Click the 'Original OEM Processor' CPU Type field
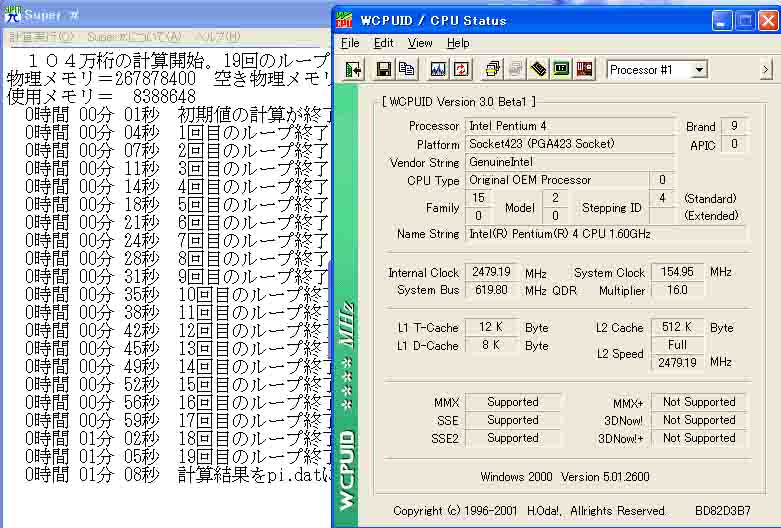The image size is (781, 528). tap(557, 180)
